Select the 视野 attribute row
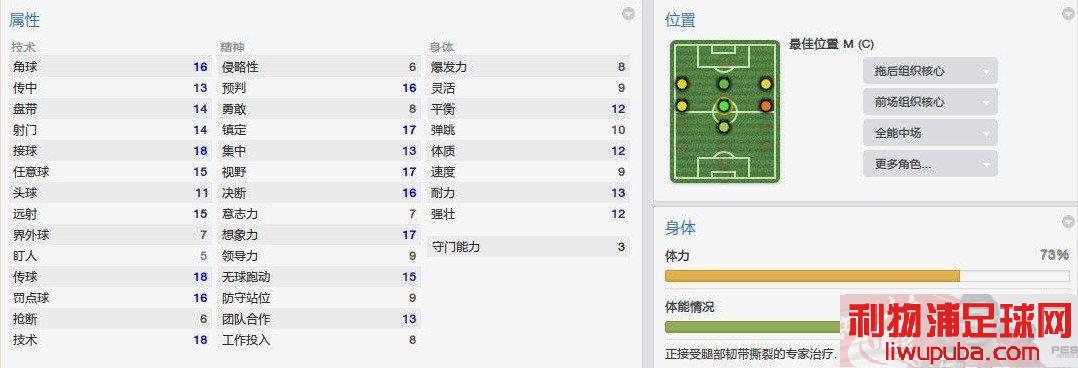Screen dimensions: 1078x368 [x=319, y=172]
